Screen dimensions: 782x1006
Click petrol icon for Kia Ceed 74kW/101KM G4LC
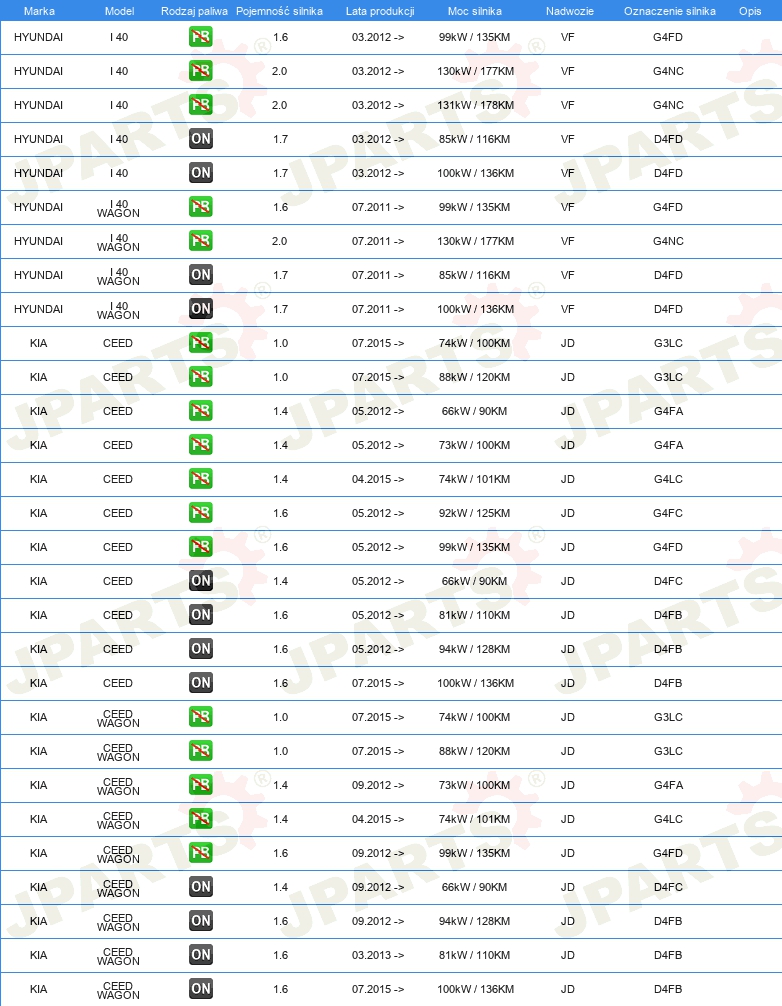coord(201,479)
